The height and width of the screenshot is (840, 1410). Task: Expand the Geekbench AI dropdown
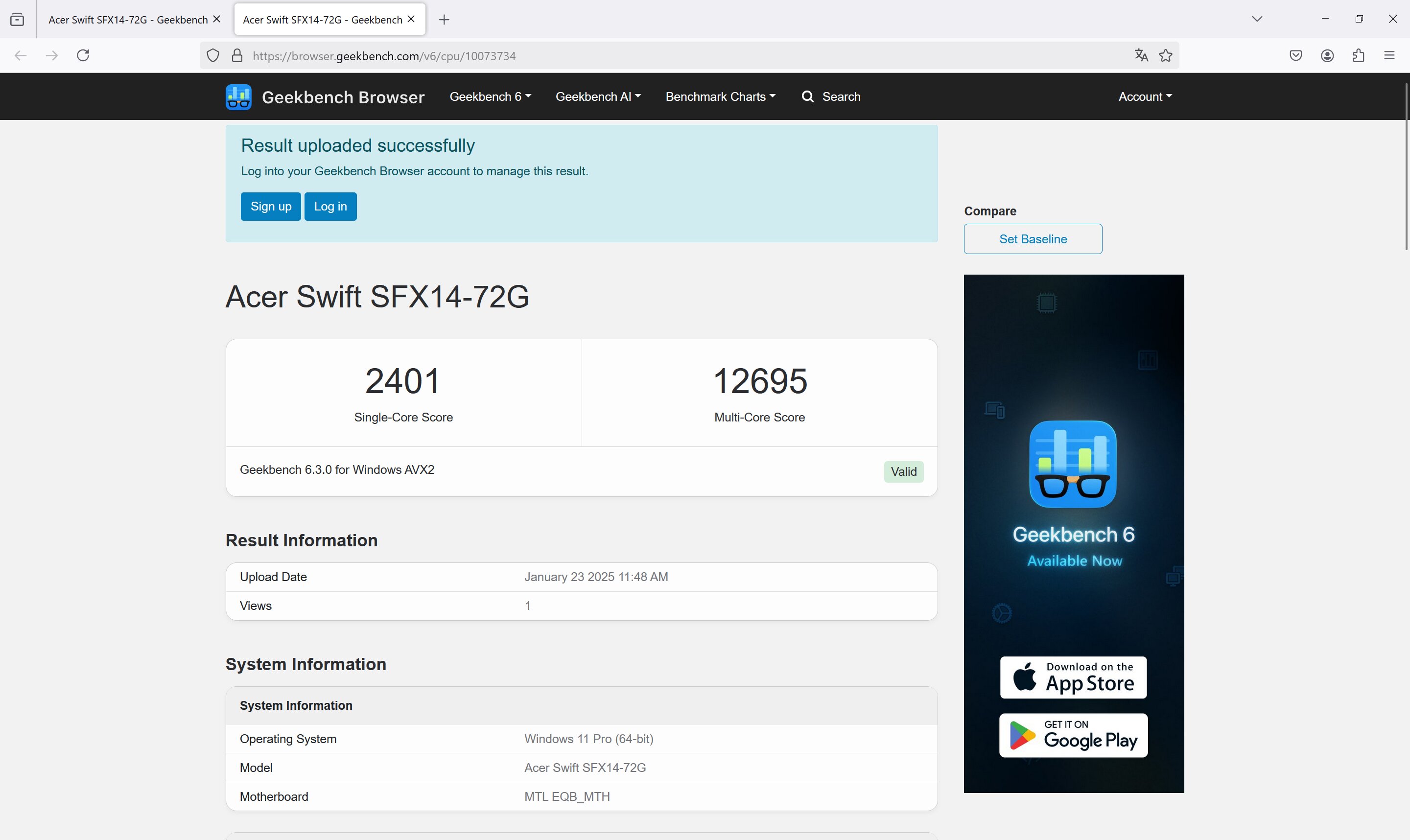click(598, 97)
